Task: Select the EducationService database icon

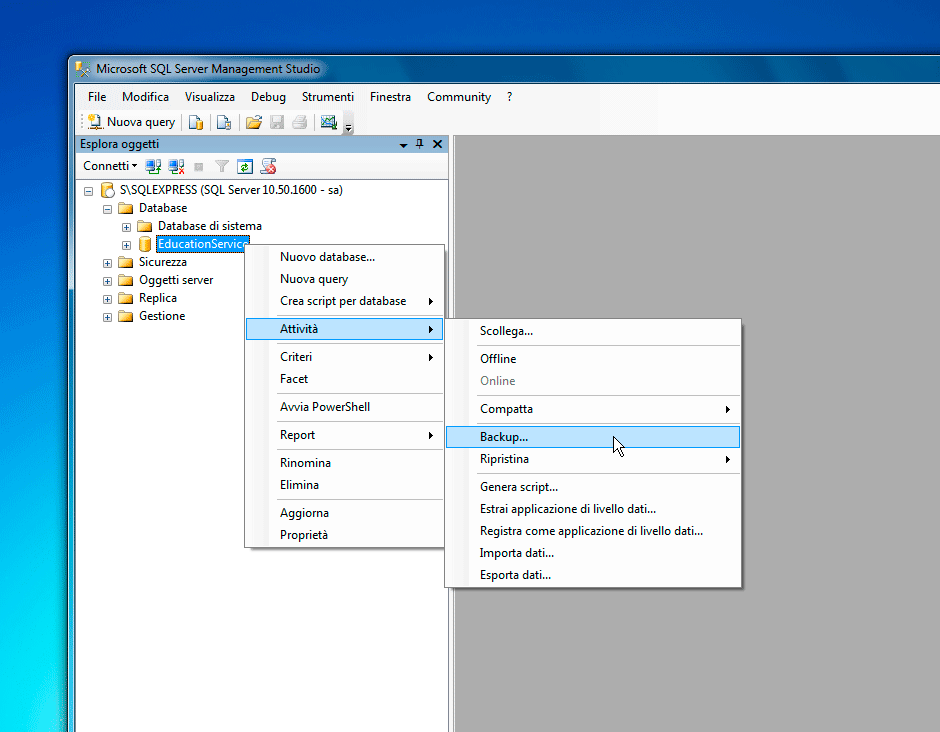Action: click(144, 244)
